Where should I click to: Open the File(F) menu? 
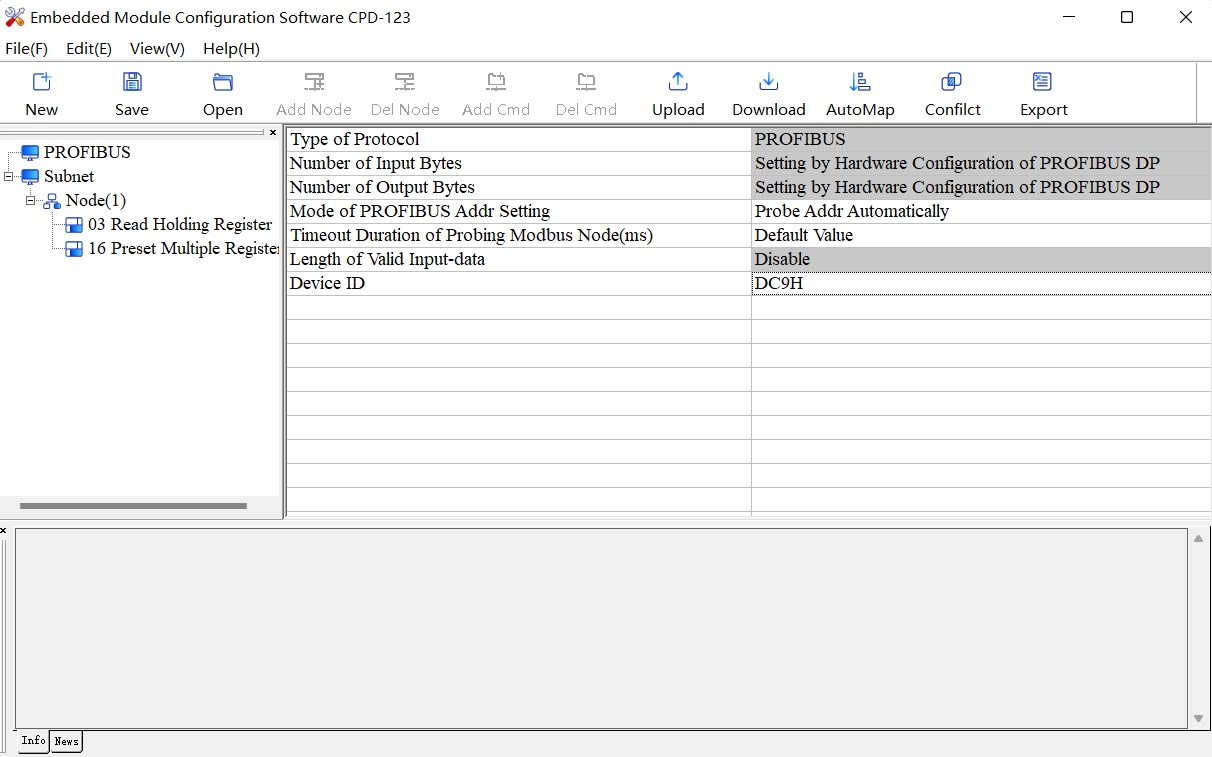(26, 48)
